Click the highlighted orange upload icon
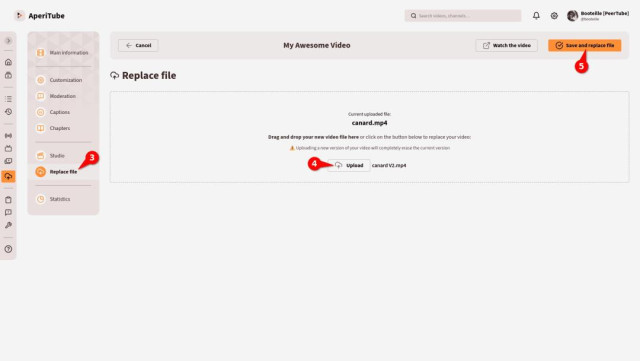 [8, 176]
